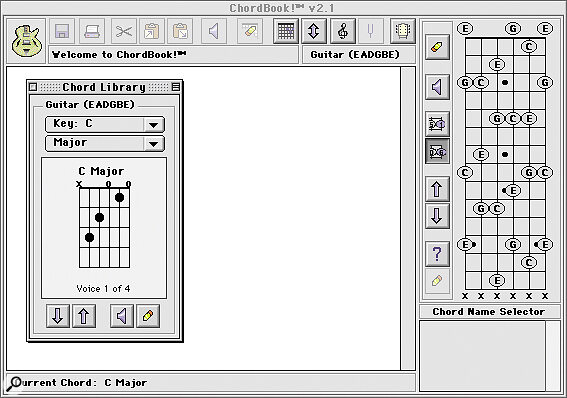
Task: Click the treble clef toolbar icon
Action: coord(343,31)
